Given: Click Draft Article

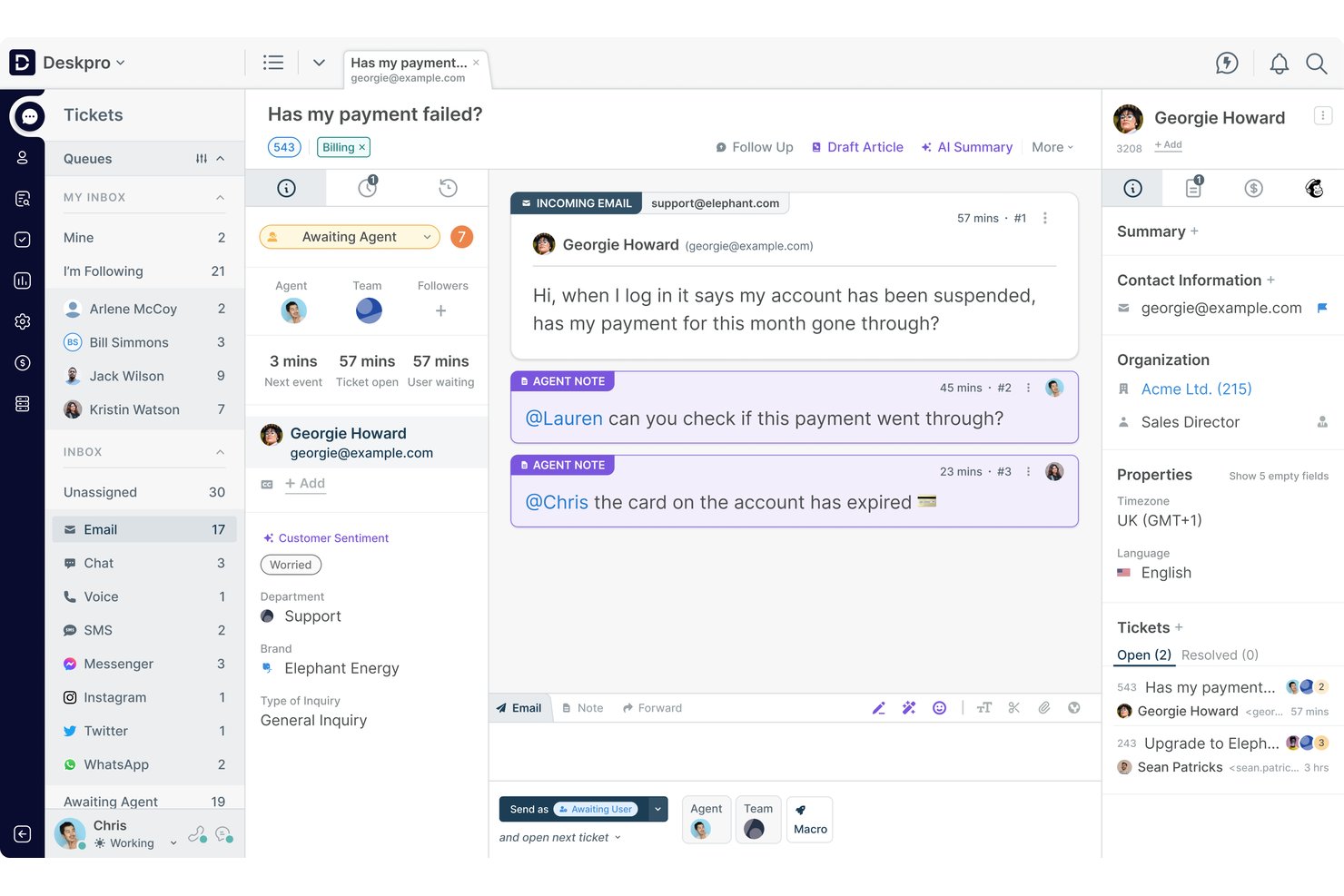Looking at the screenshot, I should tap(856, 147).
